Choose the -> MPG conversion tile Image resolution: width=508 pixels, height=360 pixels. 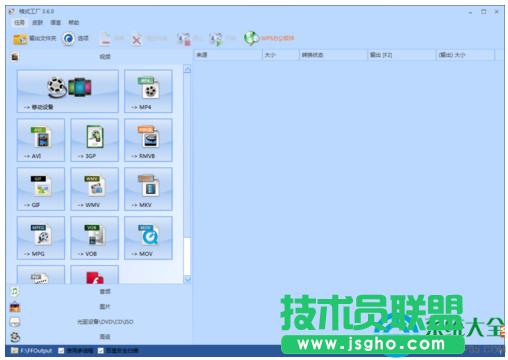(x=41, y=238)
